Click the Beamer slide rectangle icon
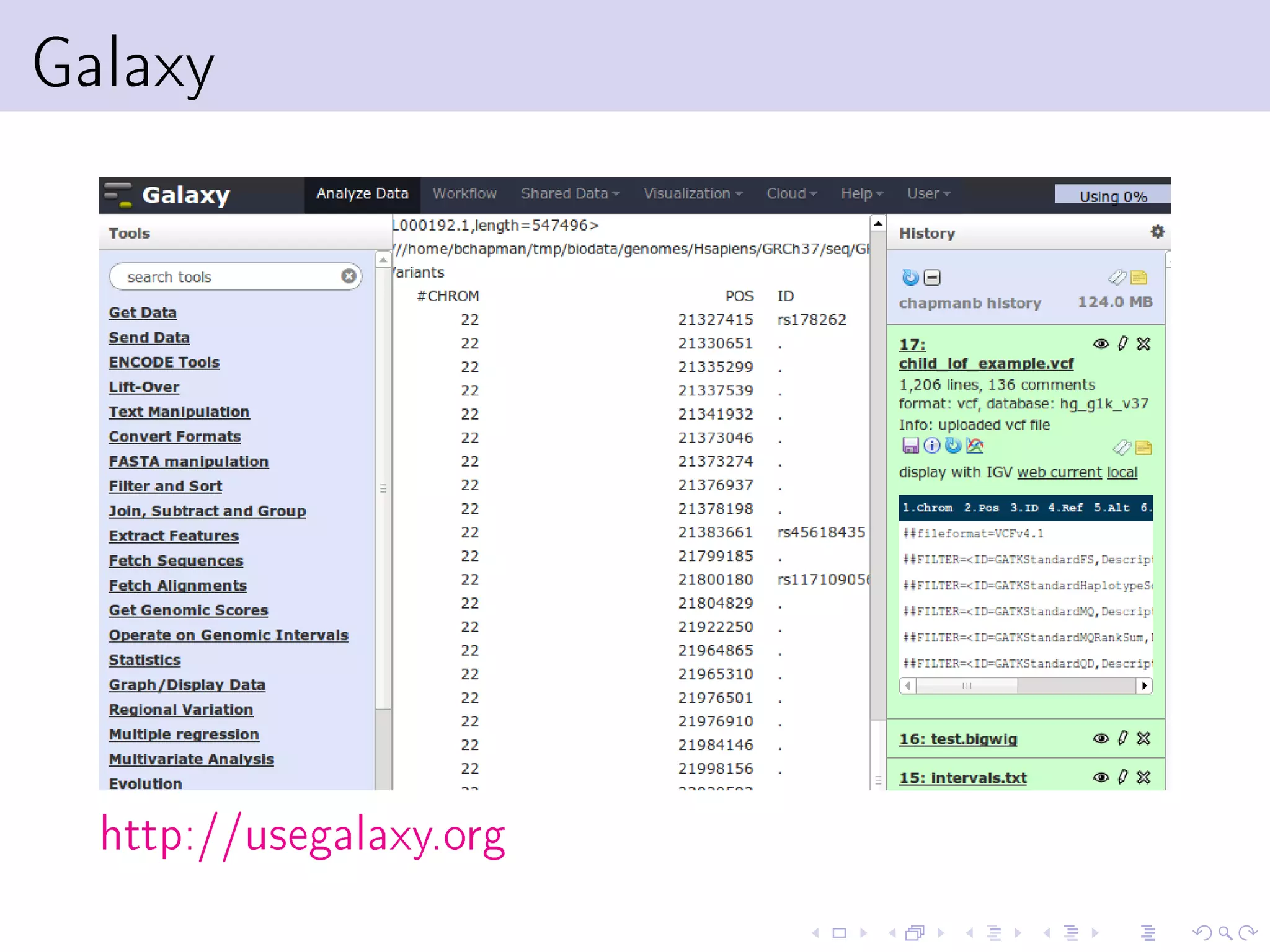 click(839, 933)
